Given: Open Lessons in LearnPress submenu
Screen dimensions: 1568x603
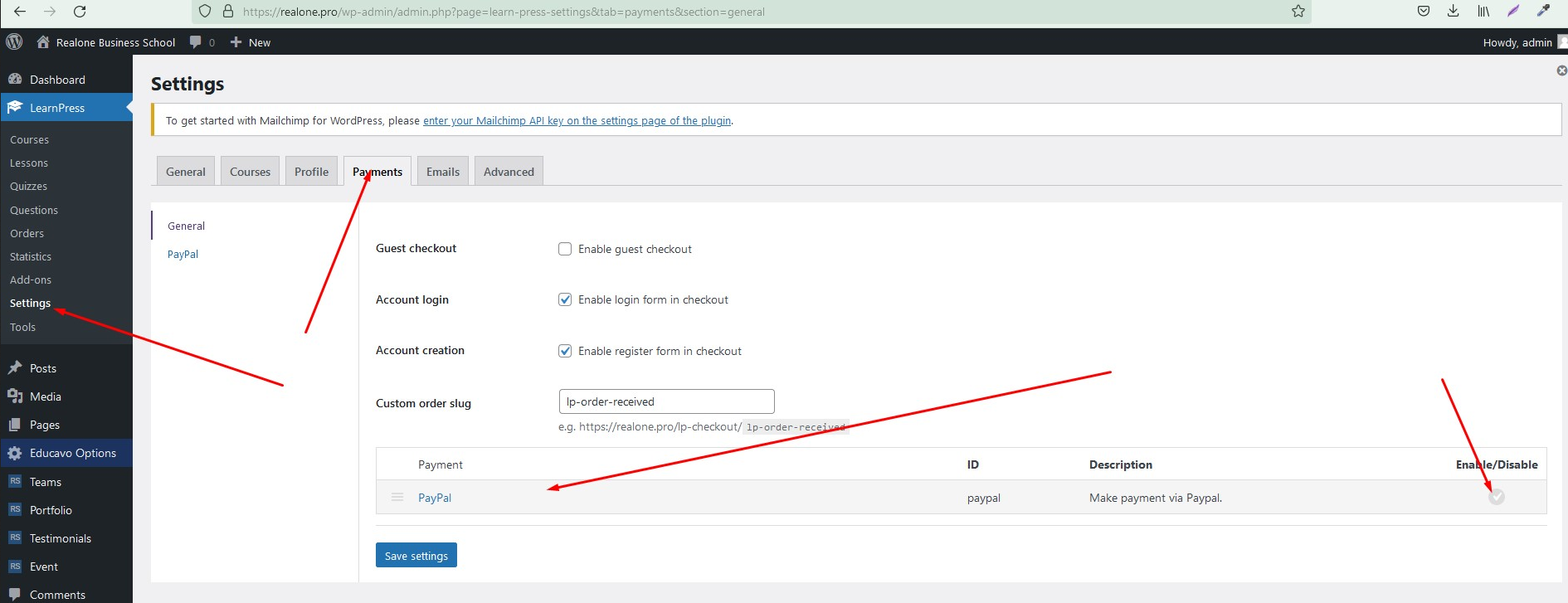Looking at the screenshot, I should coord(29,163).
